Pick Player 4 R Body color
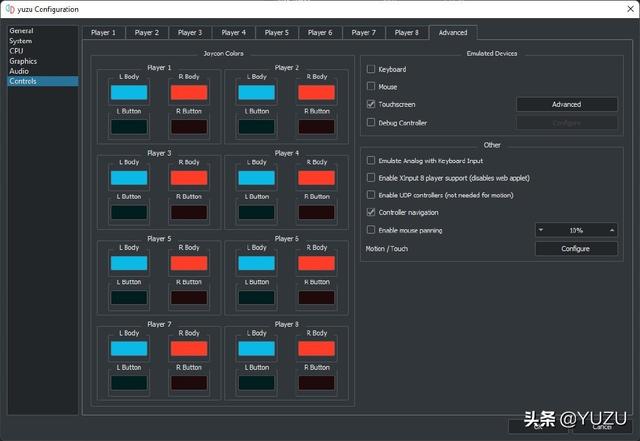The height and width of the screenshot is (441, 640). (317, 178)
